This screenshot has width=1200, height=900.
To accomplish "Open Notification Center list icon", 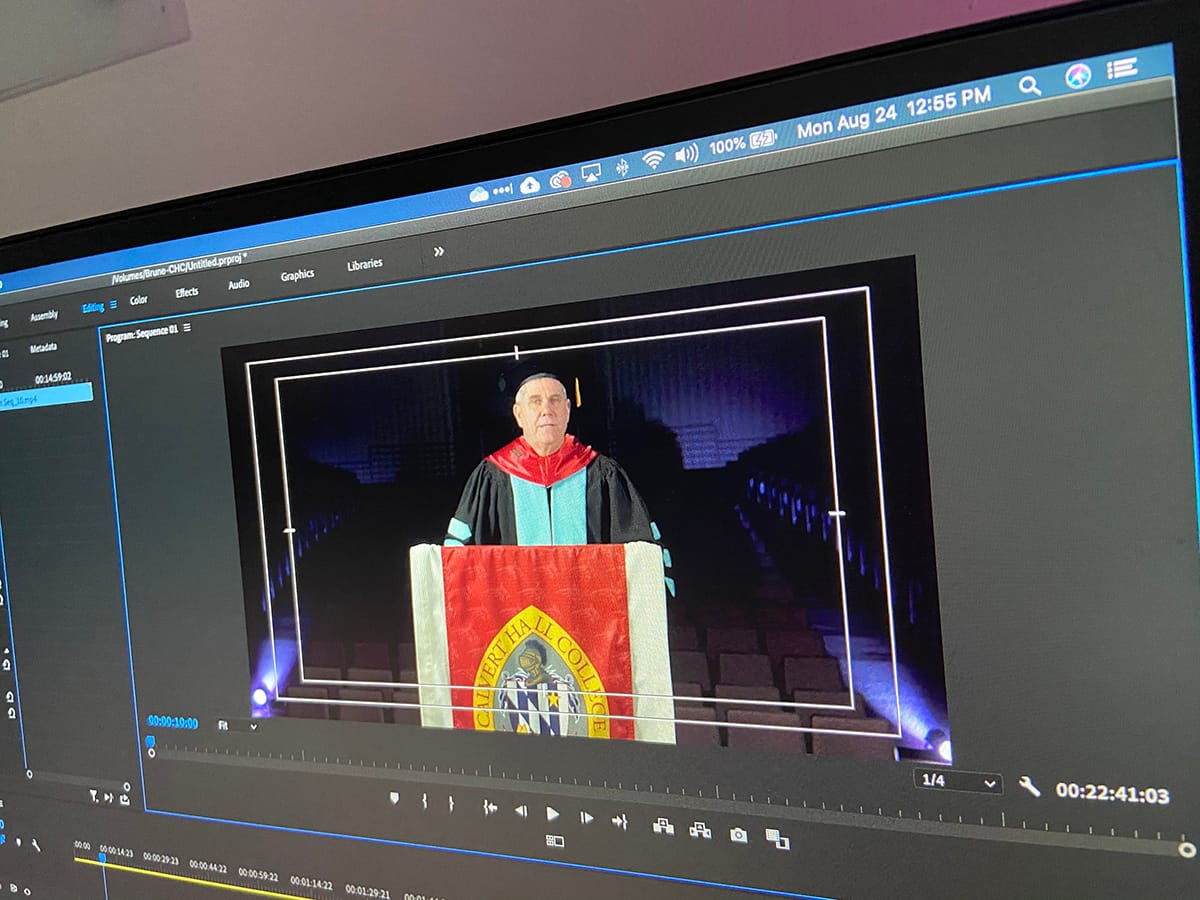I will coord(1122,68).
